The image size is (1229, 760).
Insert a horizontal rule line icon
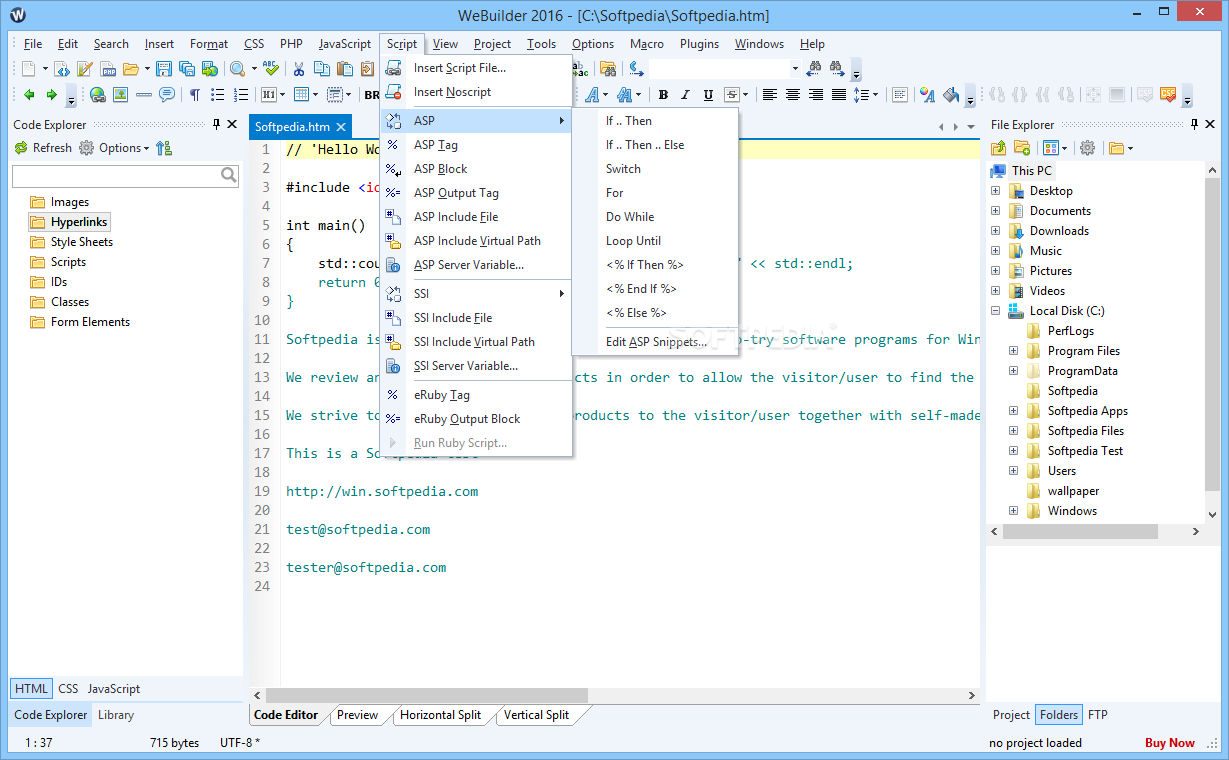click(x=143, y=95)
